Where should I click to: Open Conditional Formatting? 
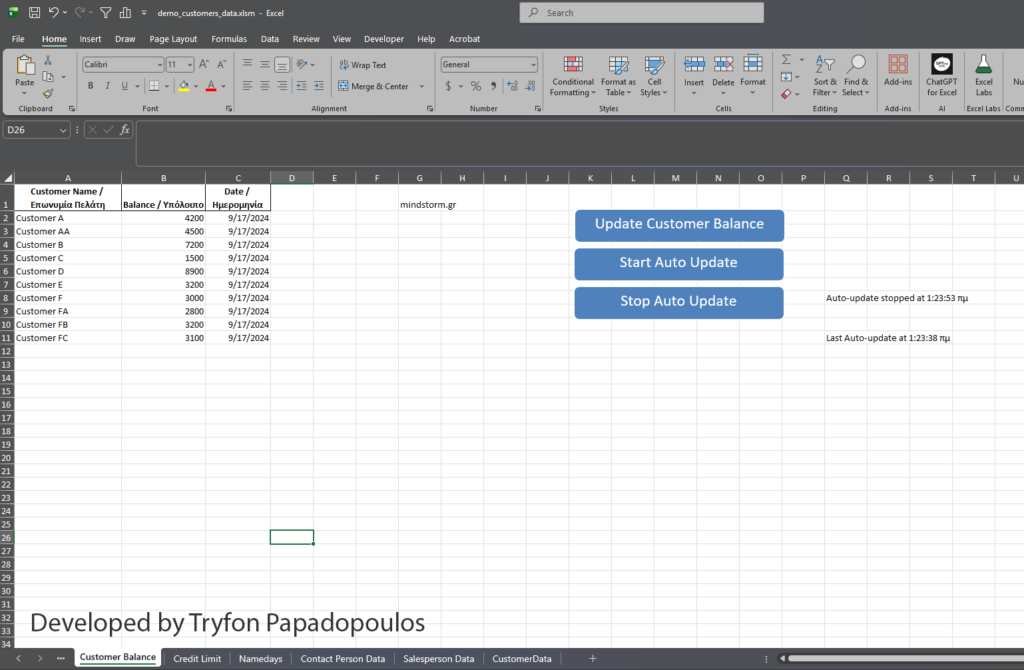point(573,76)
